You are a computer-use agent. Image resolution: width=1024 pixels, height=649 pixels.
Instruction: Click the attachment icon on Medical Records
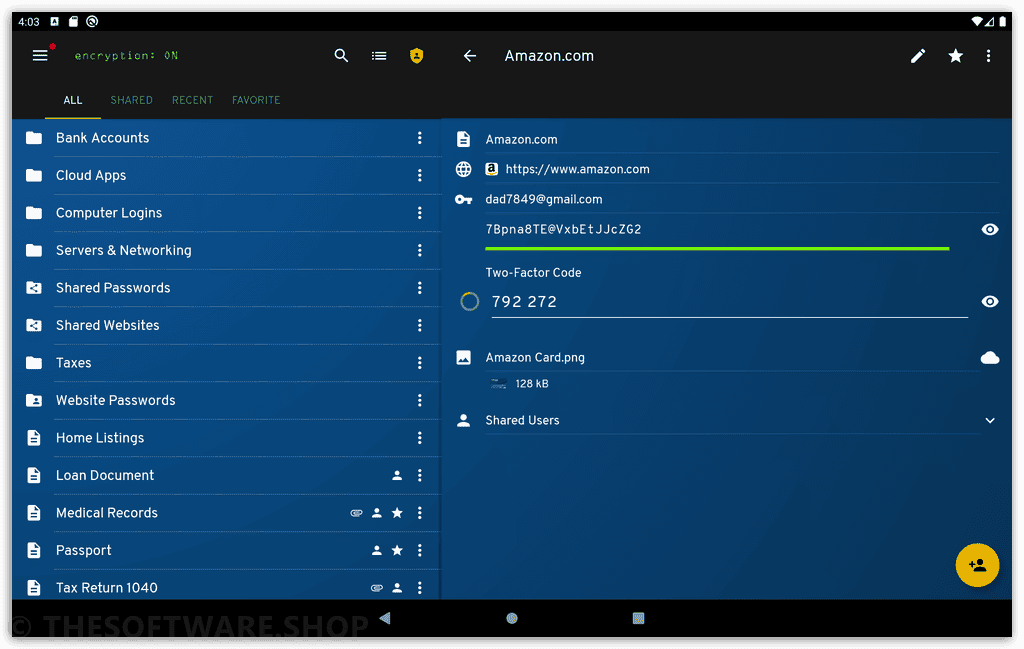pos(356,513)
